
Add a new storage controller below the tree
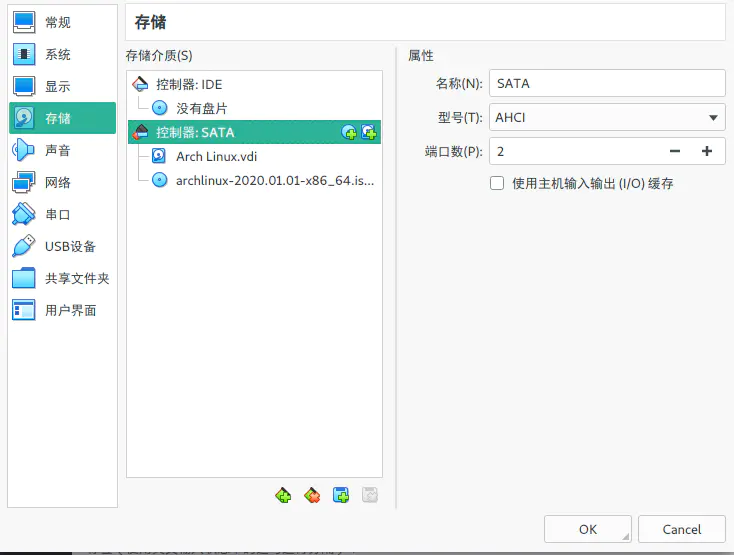pyautogui.click(x=283, y=495)
